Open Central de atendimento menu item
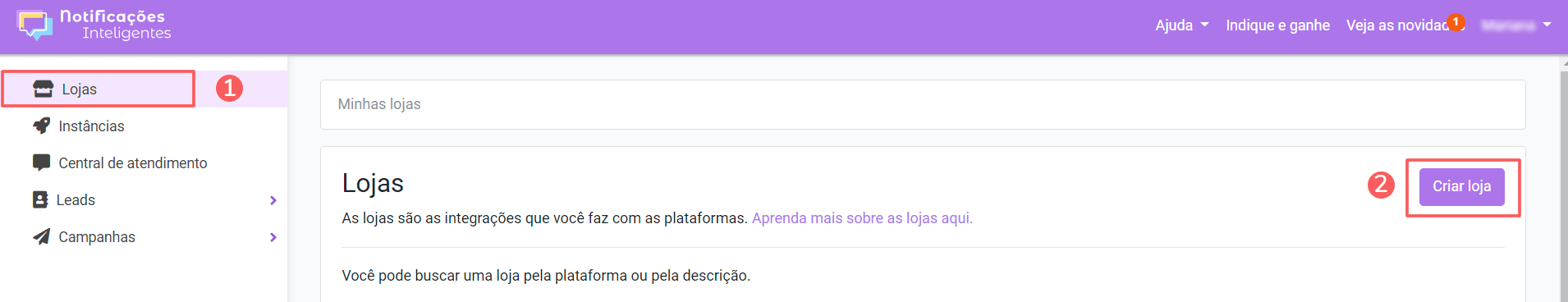This screenshot has height=302, width=1568. click(x=133, y=162)
